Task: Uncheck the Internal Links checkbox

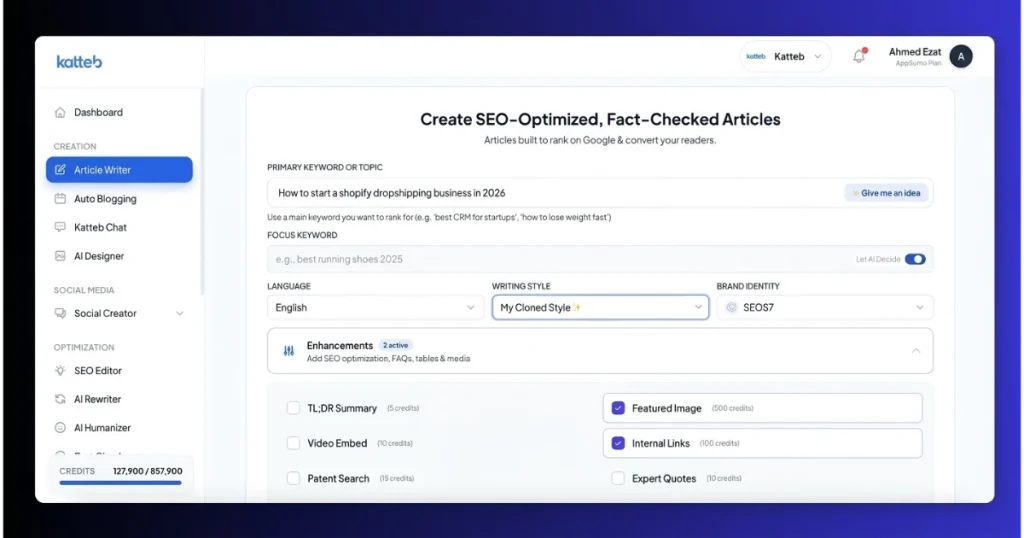Action: [618, 443]
